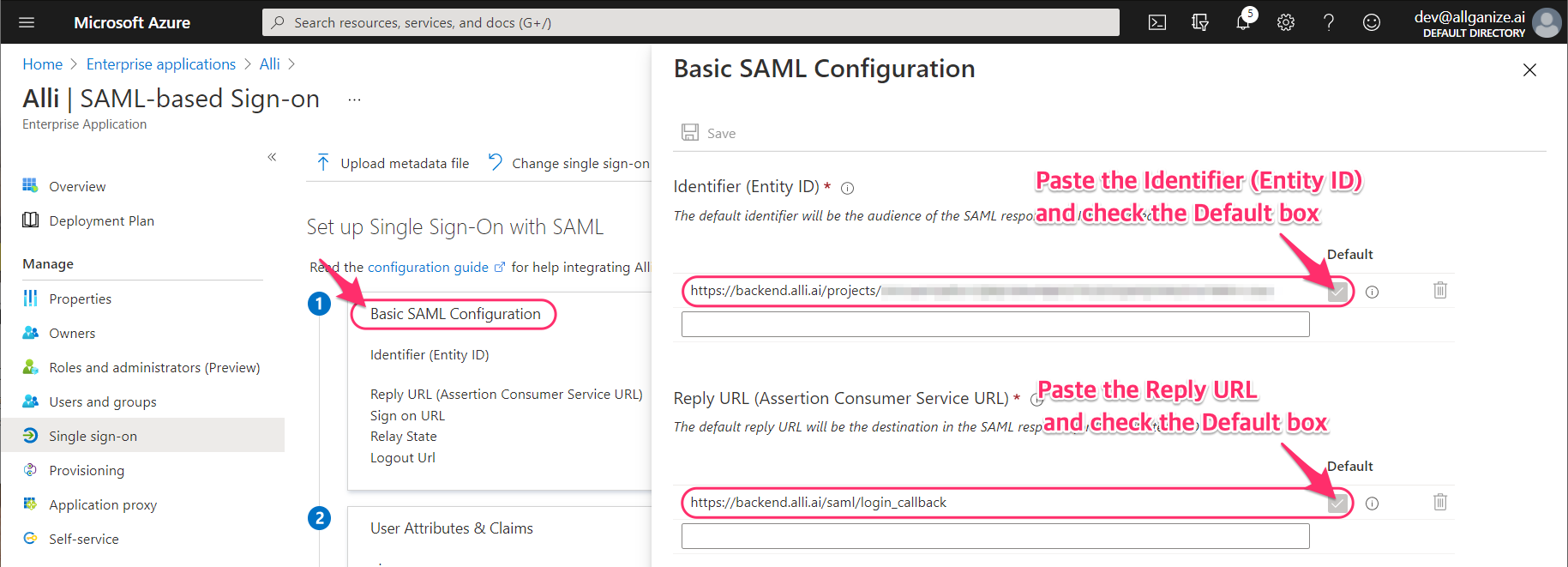Open Users and groups in the sidebar
This screenshot has height=567, width=1568.
pos(103,401)
